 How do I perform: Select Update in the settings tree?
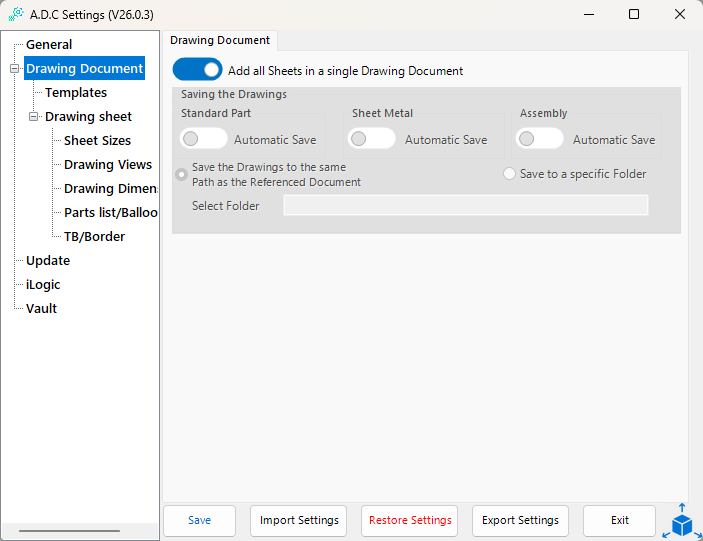tap(48, 260)
